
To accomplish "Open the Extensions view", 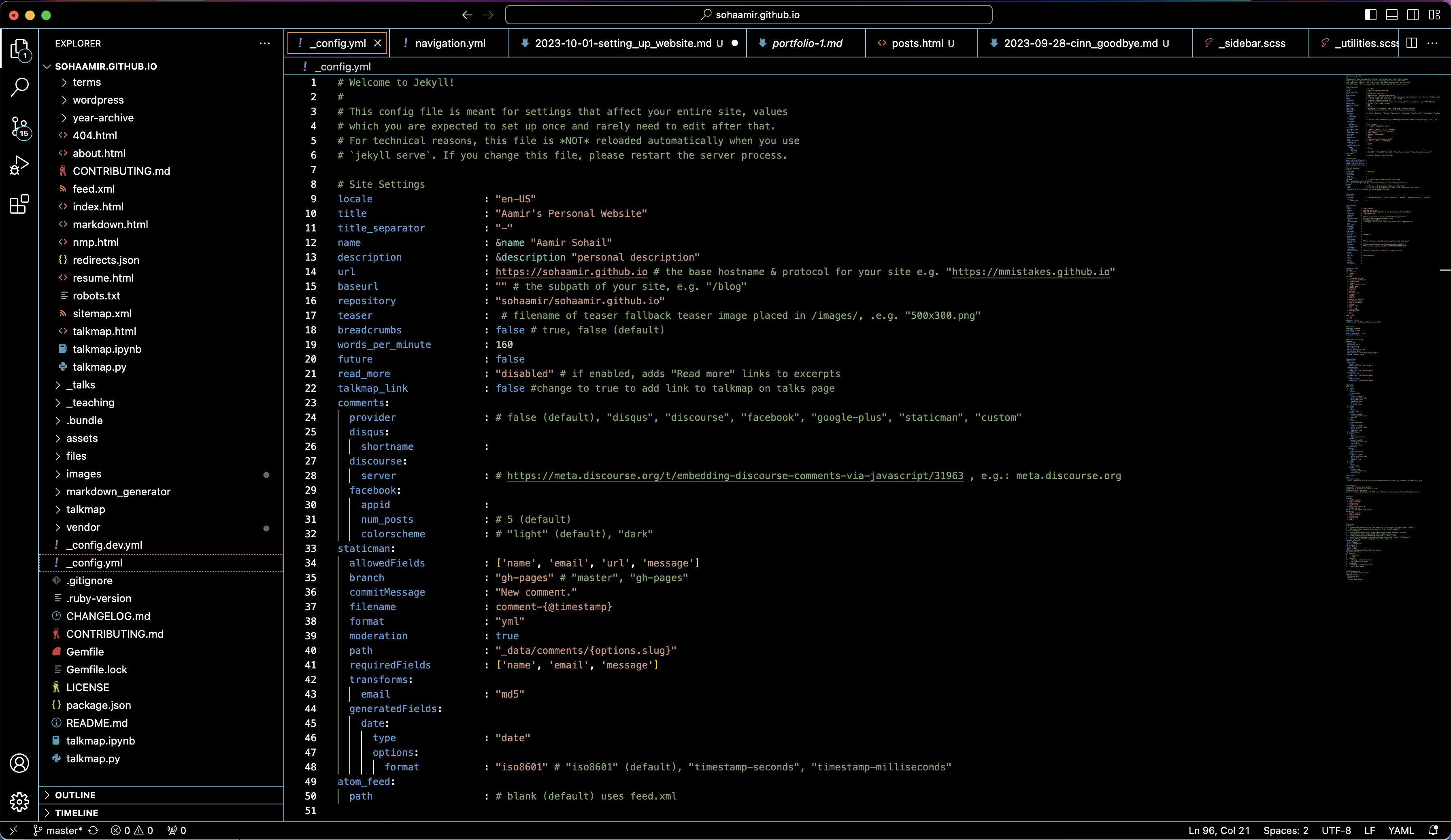I will 19,204.
